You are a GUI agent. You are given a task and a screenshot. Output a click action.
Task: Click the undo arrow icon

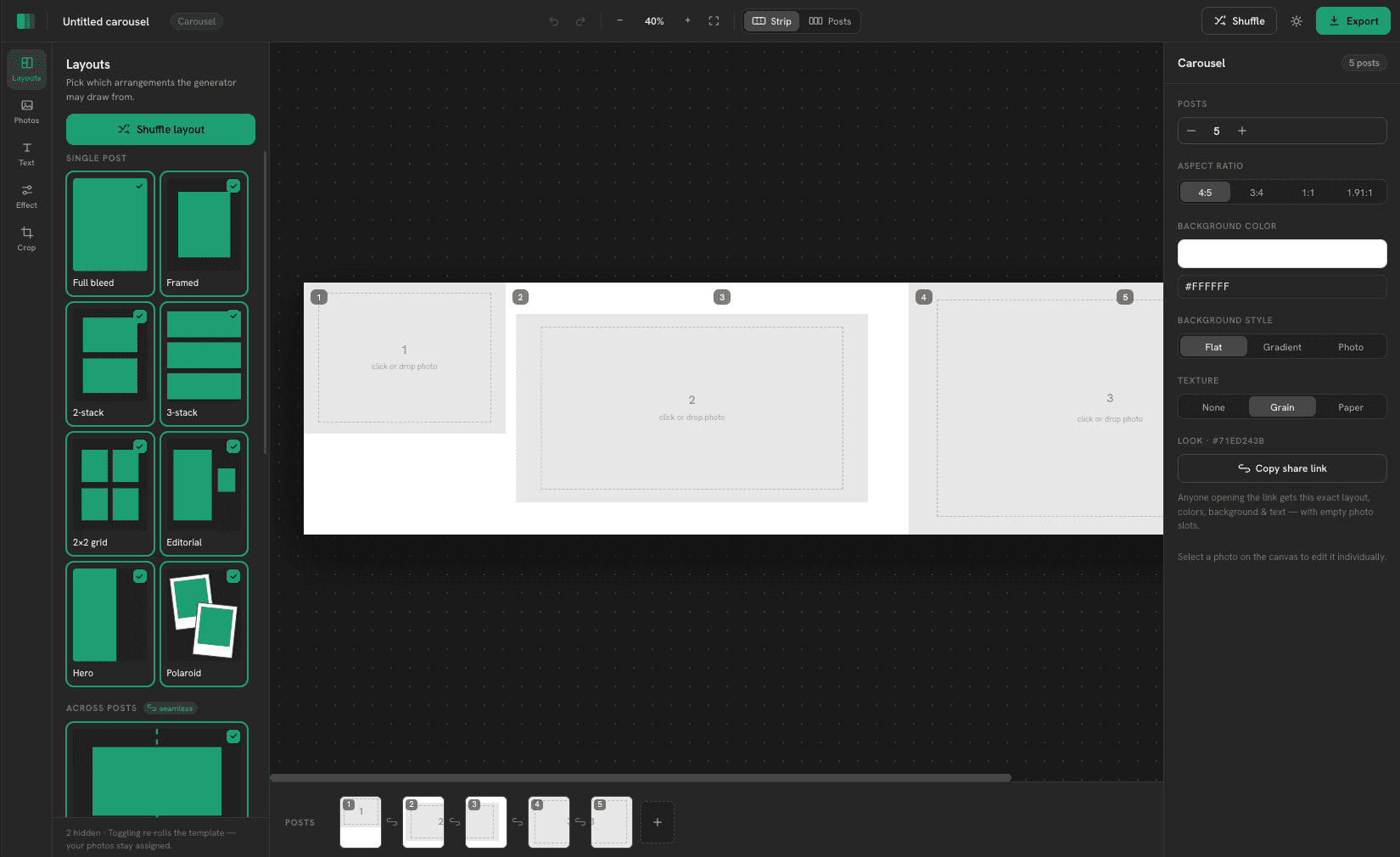pos(554,21)
